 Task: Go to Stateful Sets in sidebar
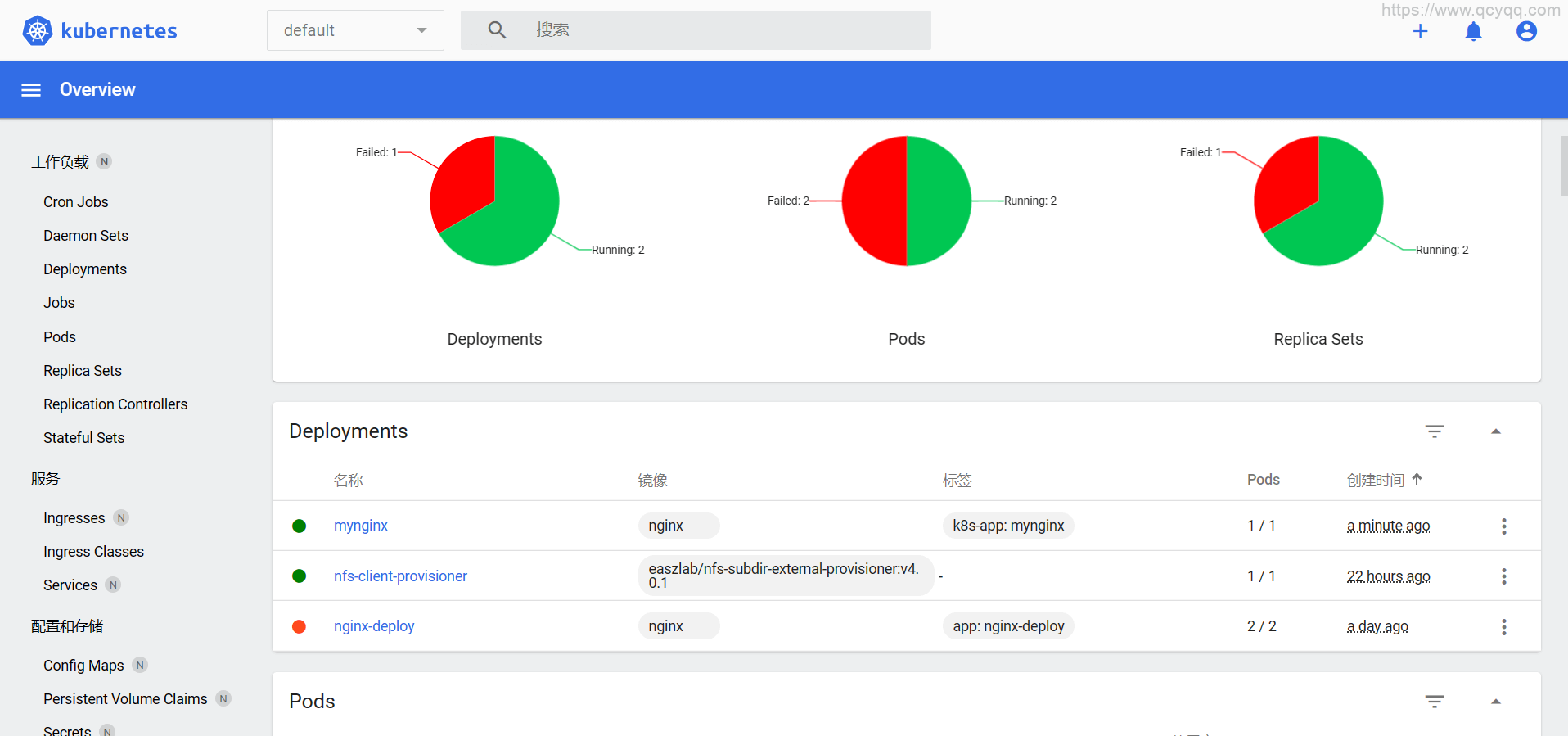[x=83, y=438]
